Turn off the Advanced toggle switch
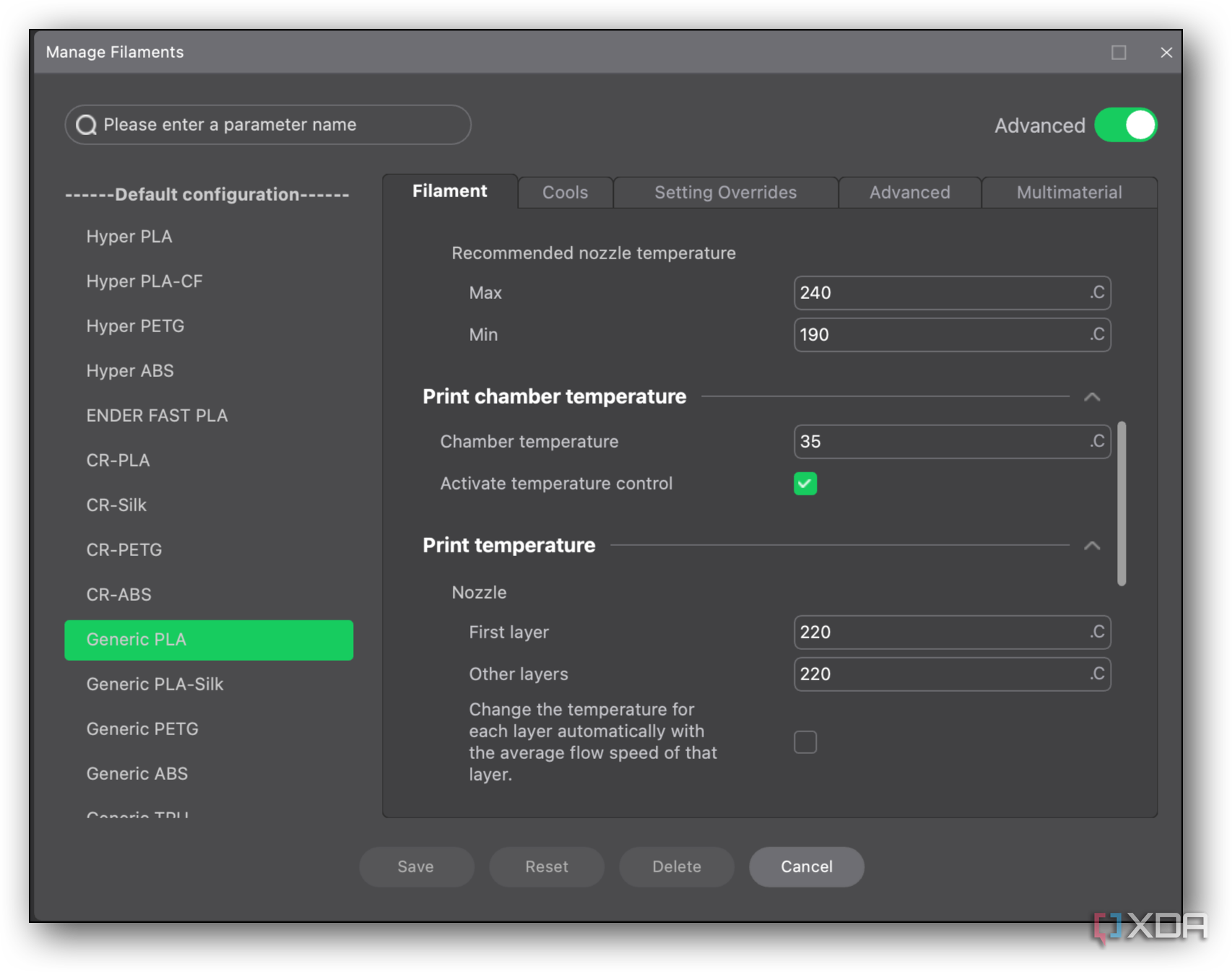The image size is (1232, 972). pos(1125,125)
